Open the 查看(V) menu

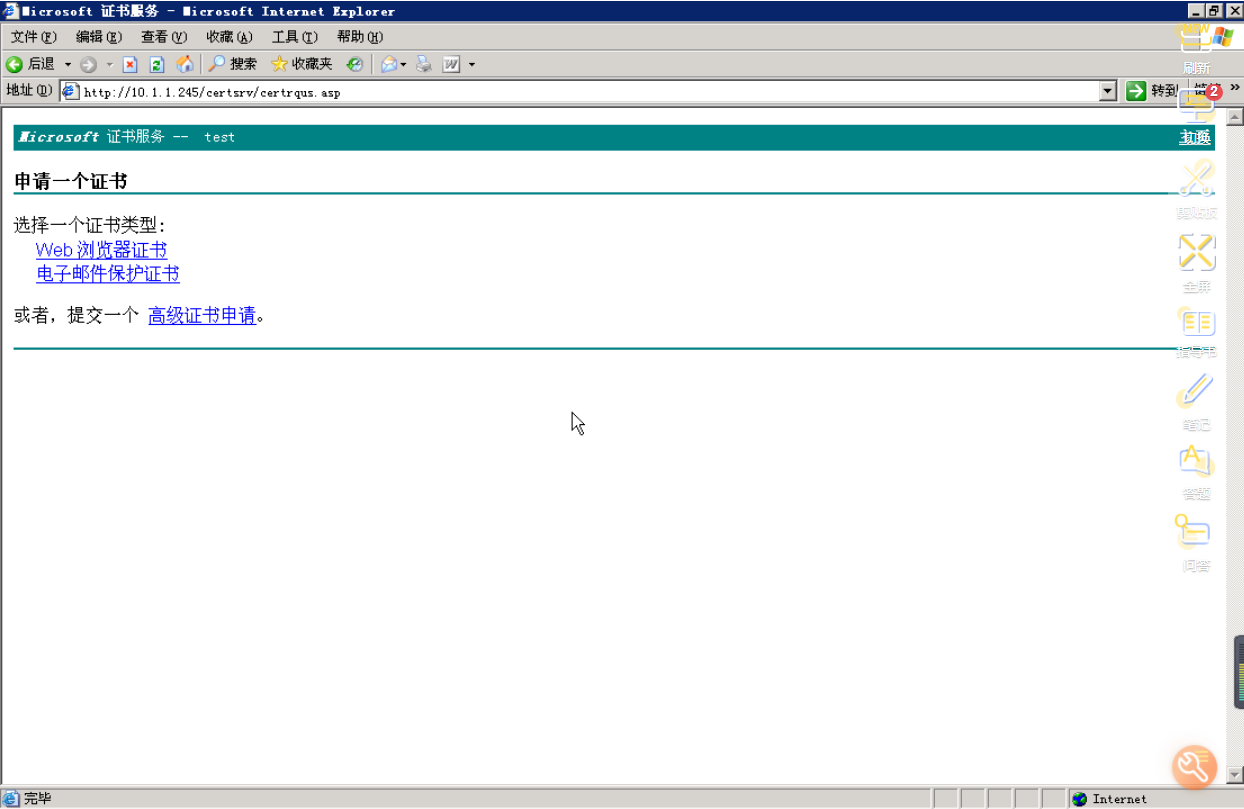pos(164,37)
